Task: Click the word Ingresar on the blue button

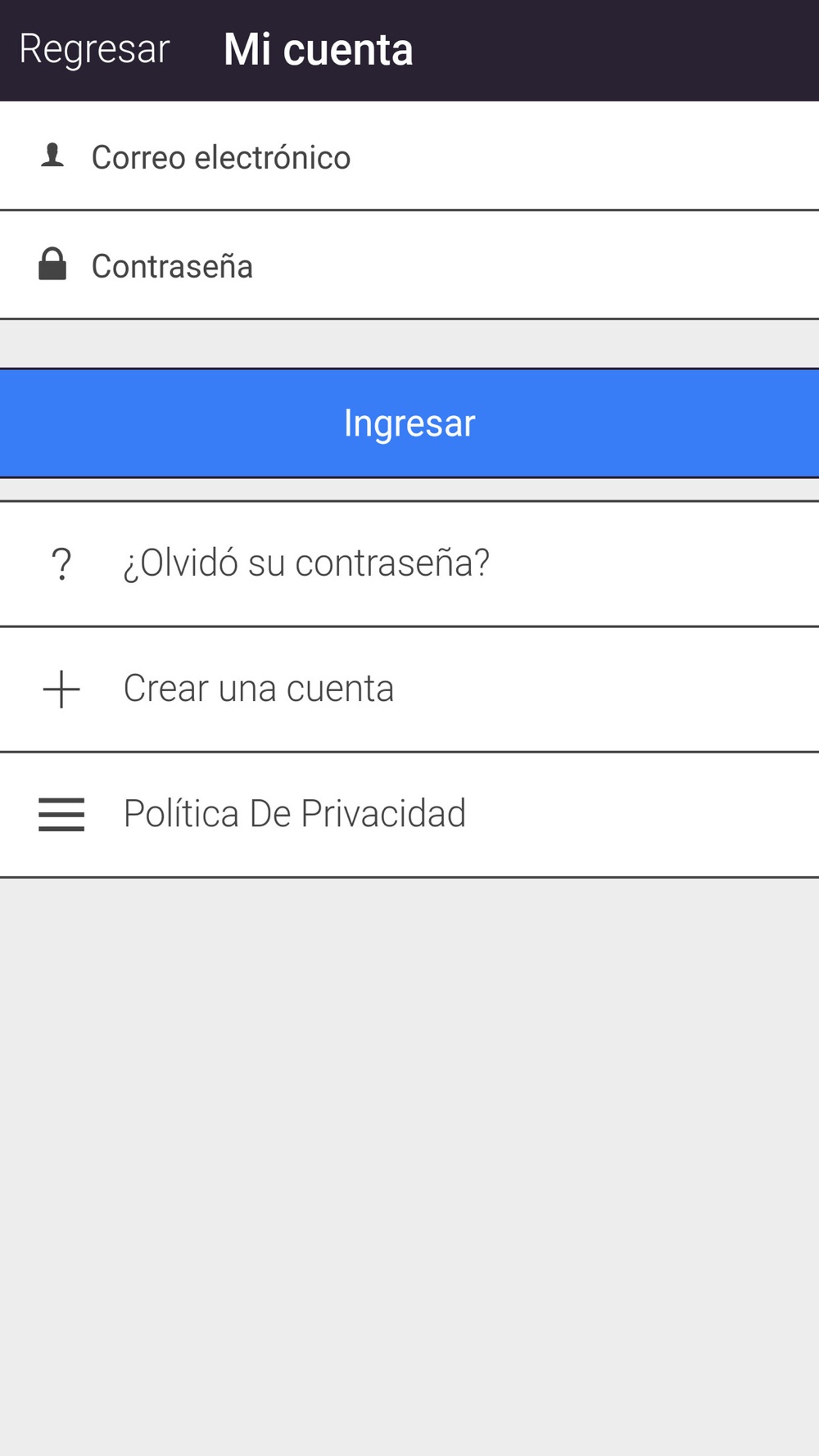Action: click(x=409, y=423)
